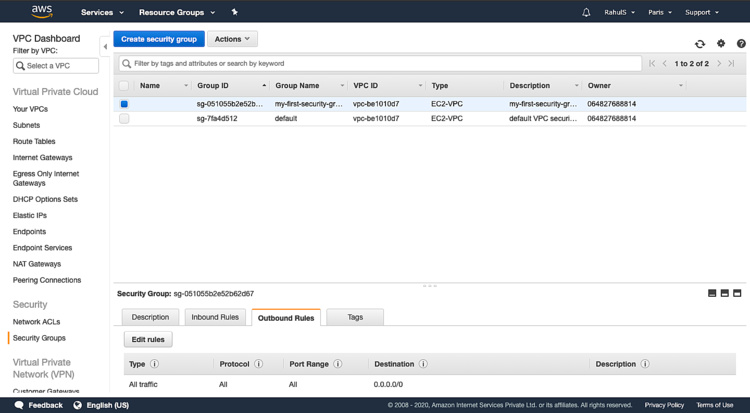Click info icon next to Destination
750x413 pixels.
click(424, 364)
